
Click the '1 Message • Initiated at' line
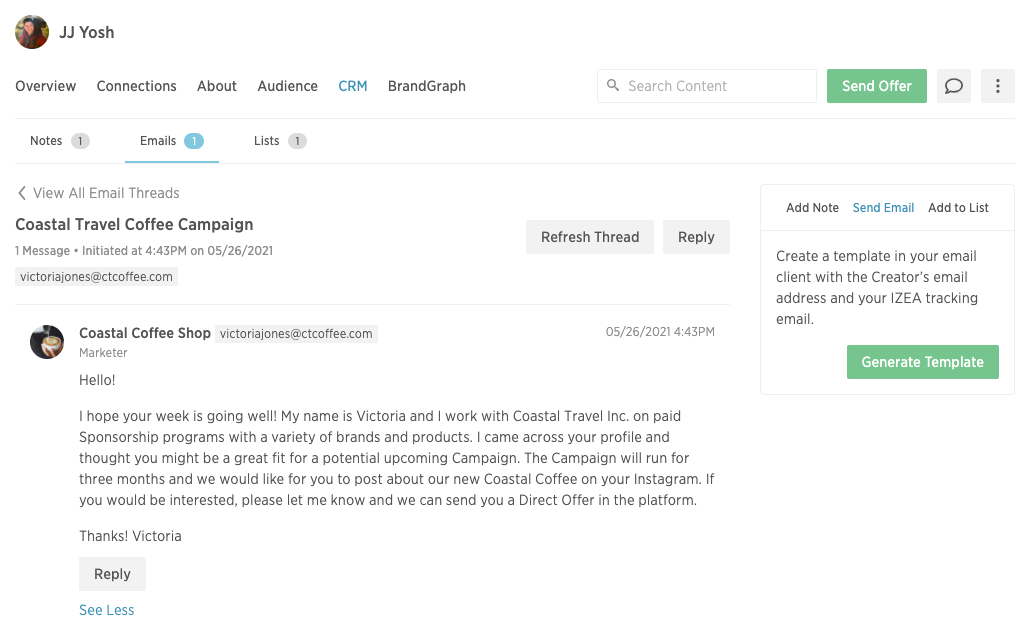point(144,251)
